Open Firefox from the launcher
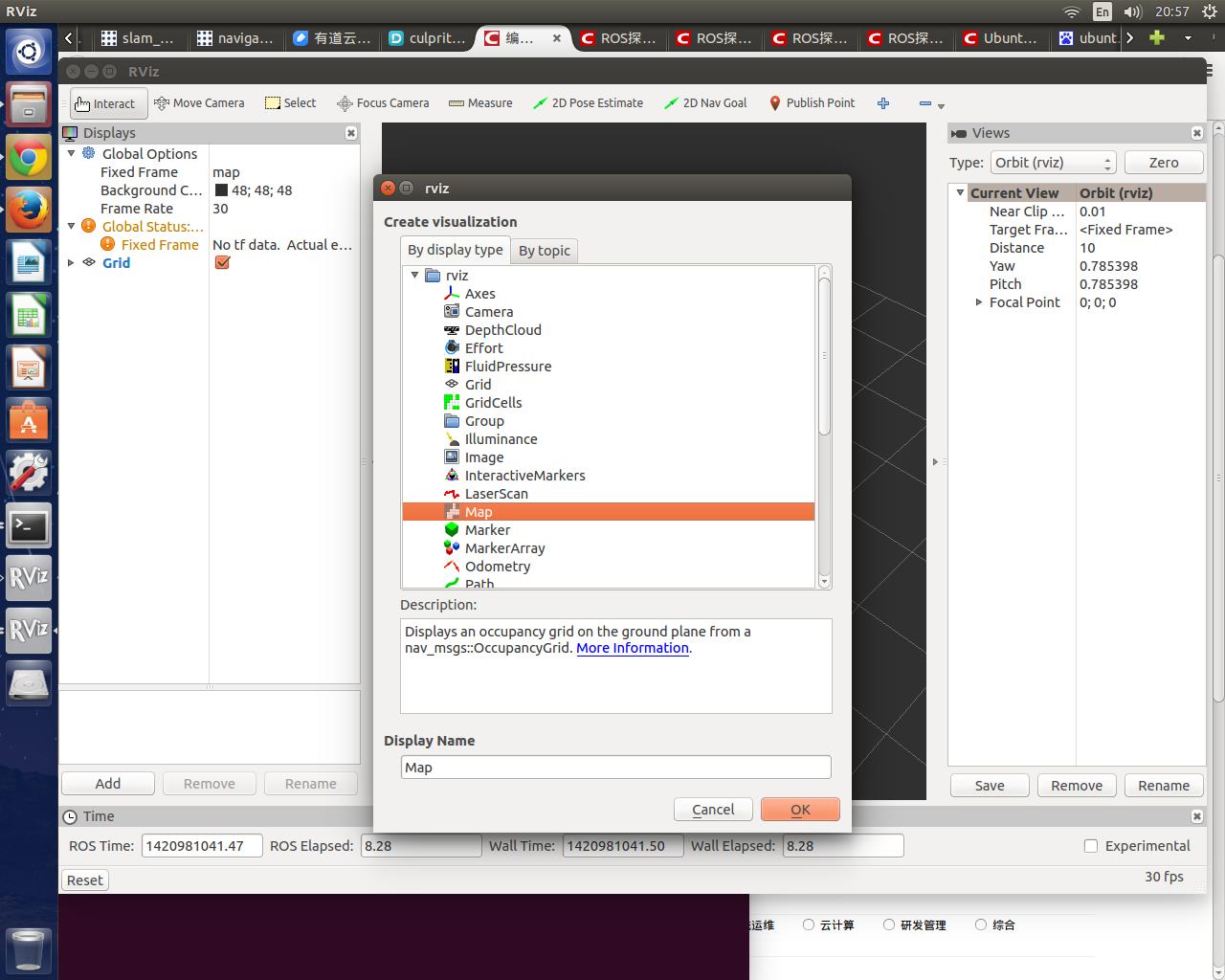Screen dimensions: 1225x980 pos(29,210)
